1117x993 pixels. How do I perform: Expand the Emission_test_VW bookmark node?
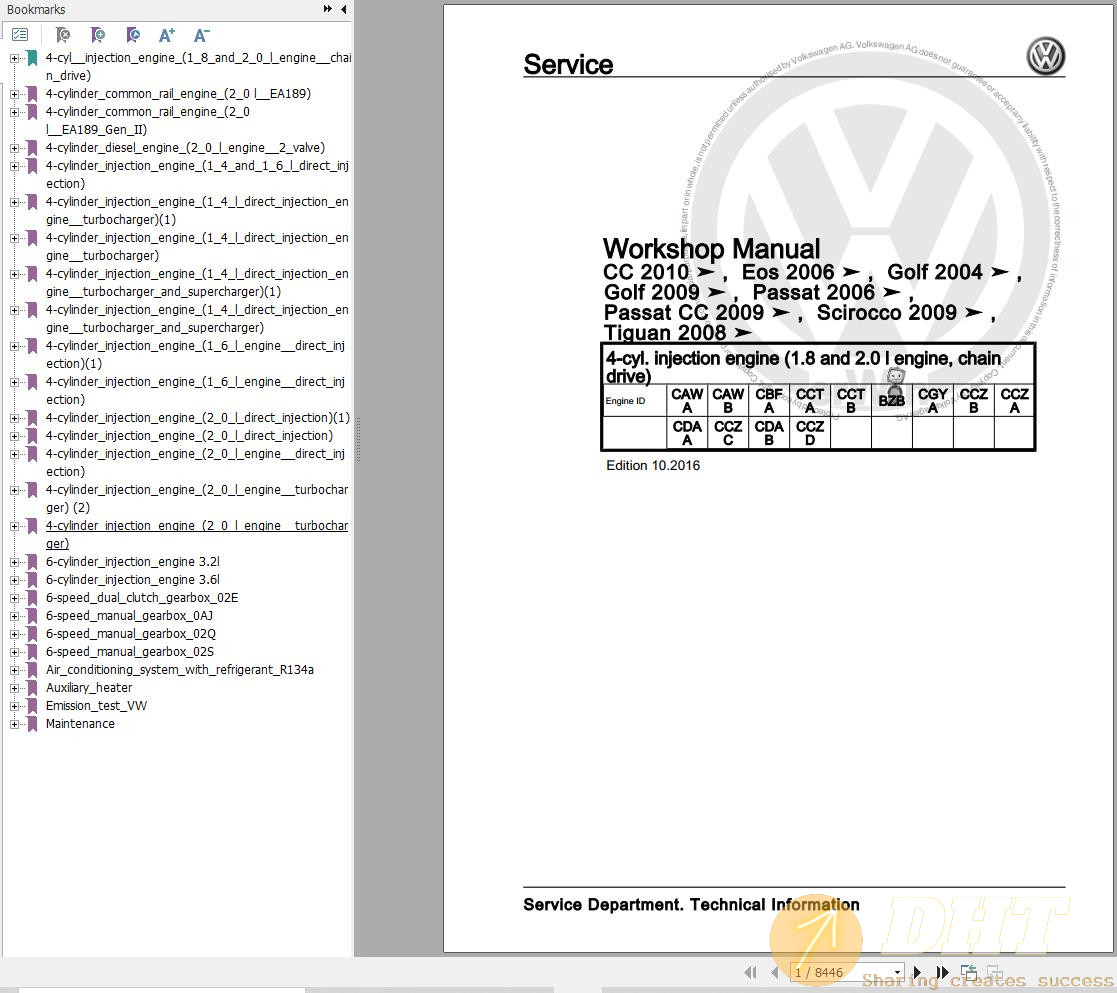pos(14,706)
